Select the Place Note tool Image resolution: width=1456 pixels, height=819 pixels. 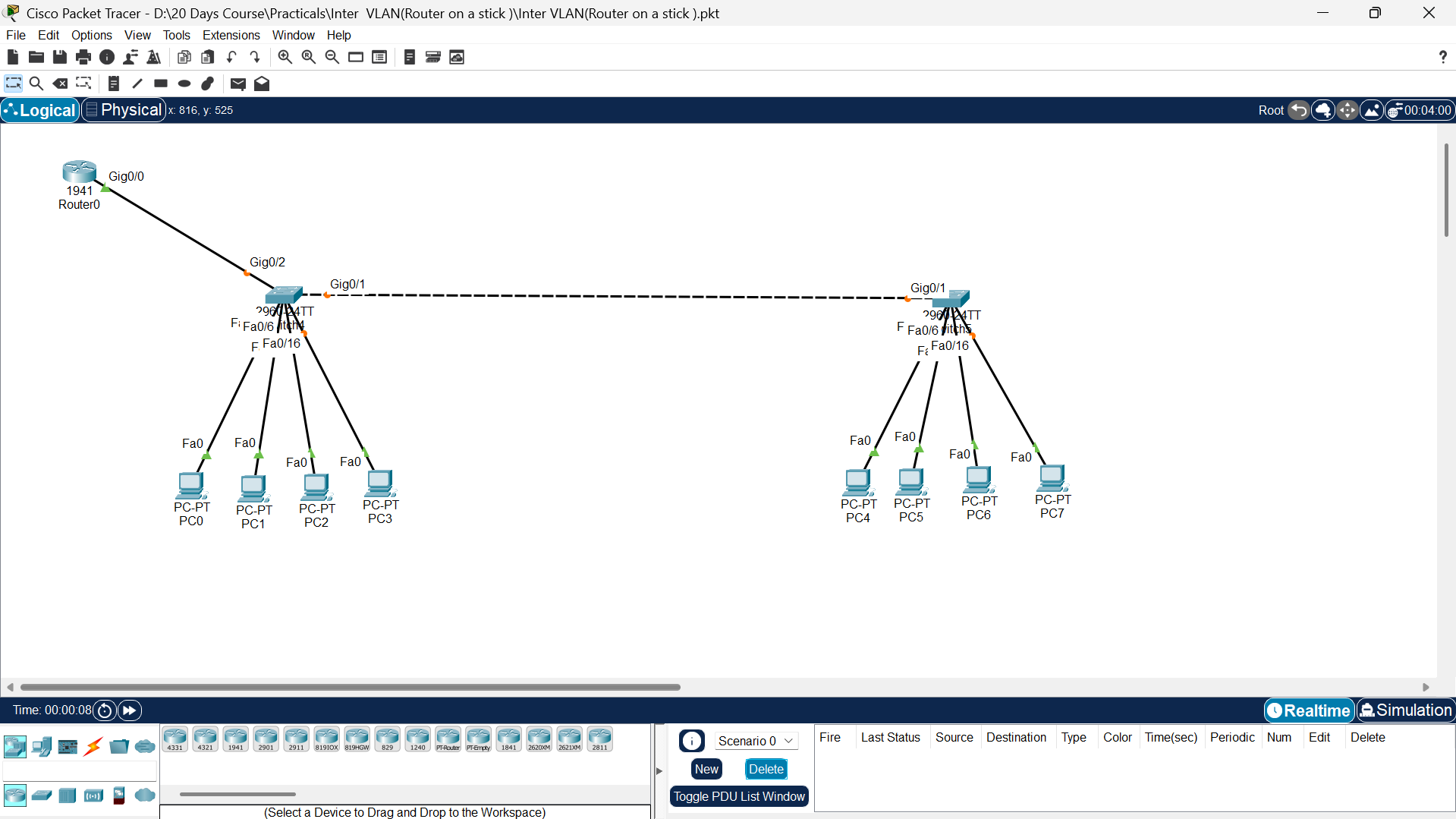[113, 83]
